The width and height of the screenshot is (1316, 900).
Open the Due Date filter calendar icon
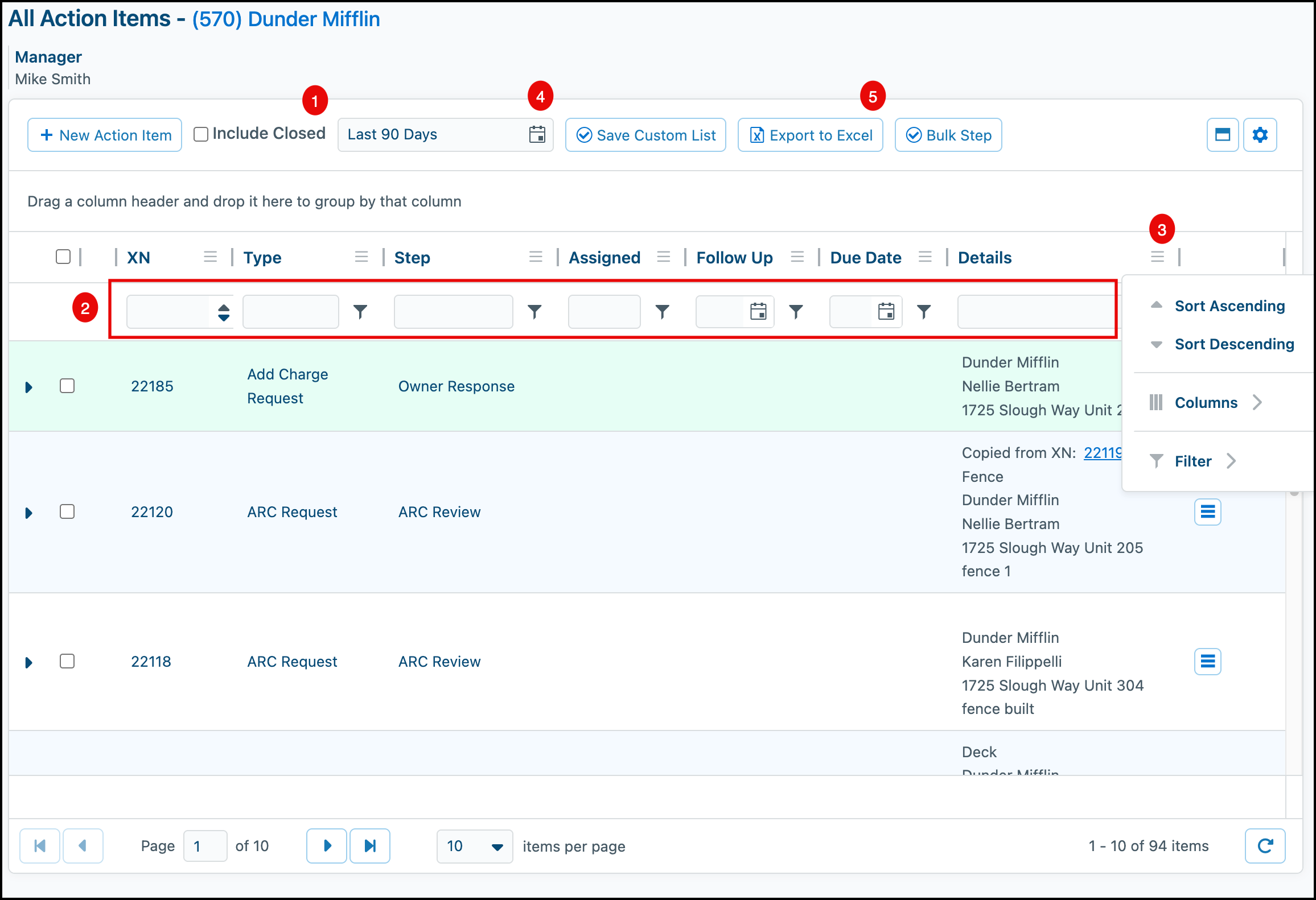886,312
